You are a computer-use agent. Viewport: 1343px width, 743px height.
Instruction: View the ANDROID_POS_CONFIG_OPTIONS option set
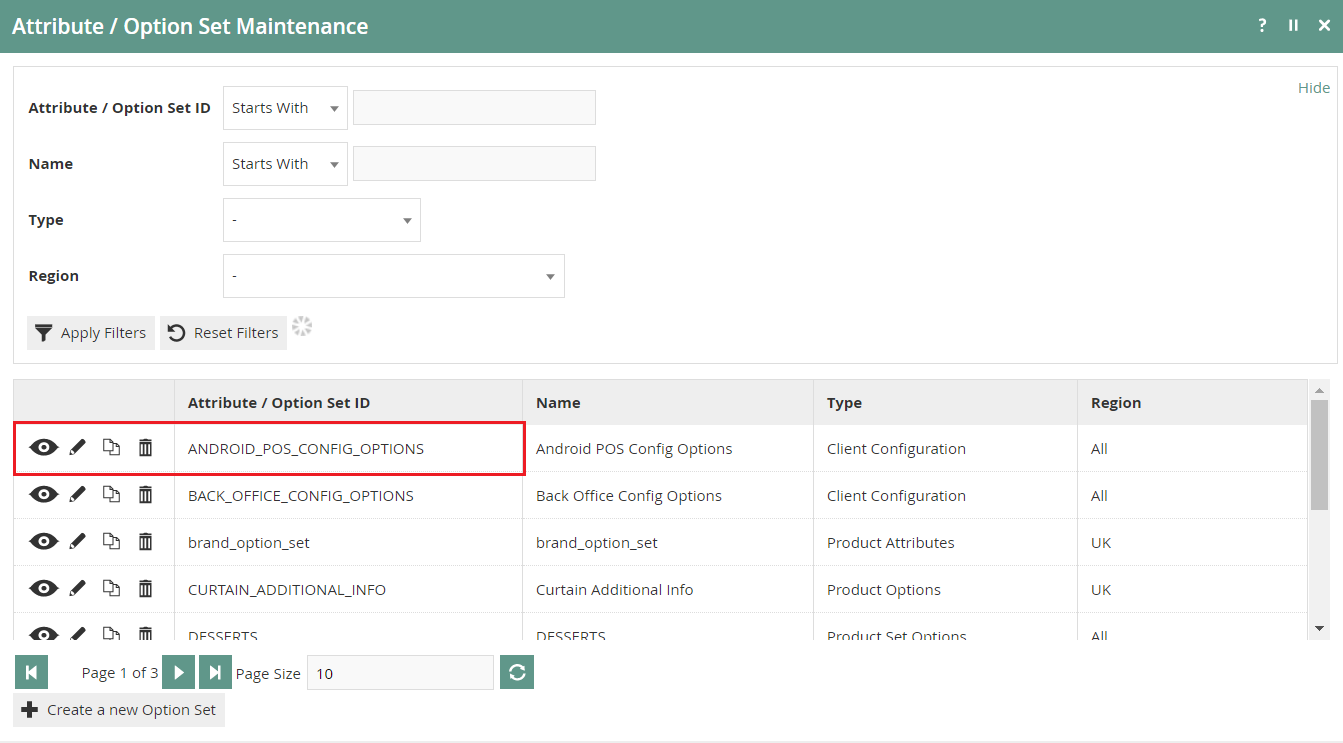[44, 447]
